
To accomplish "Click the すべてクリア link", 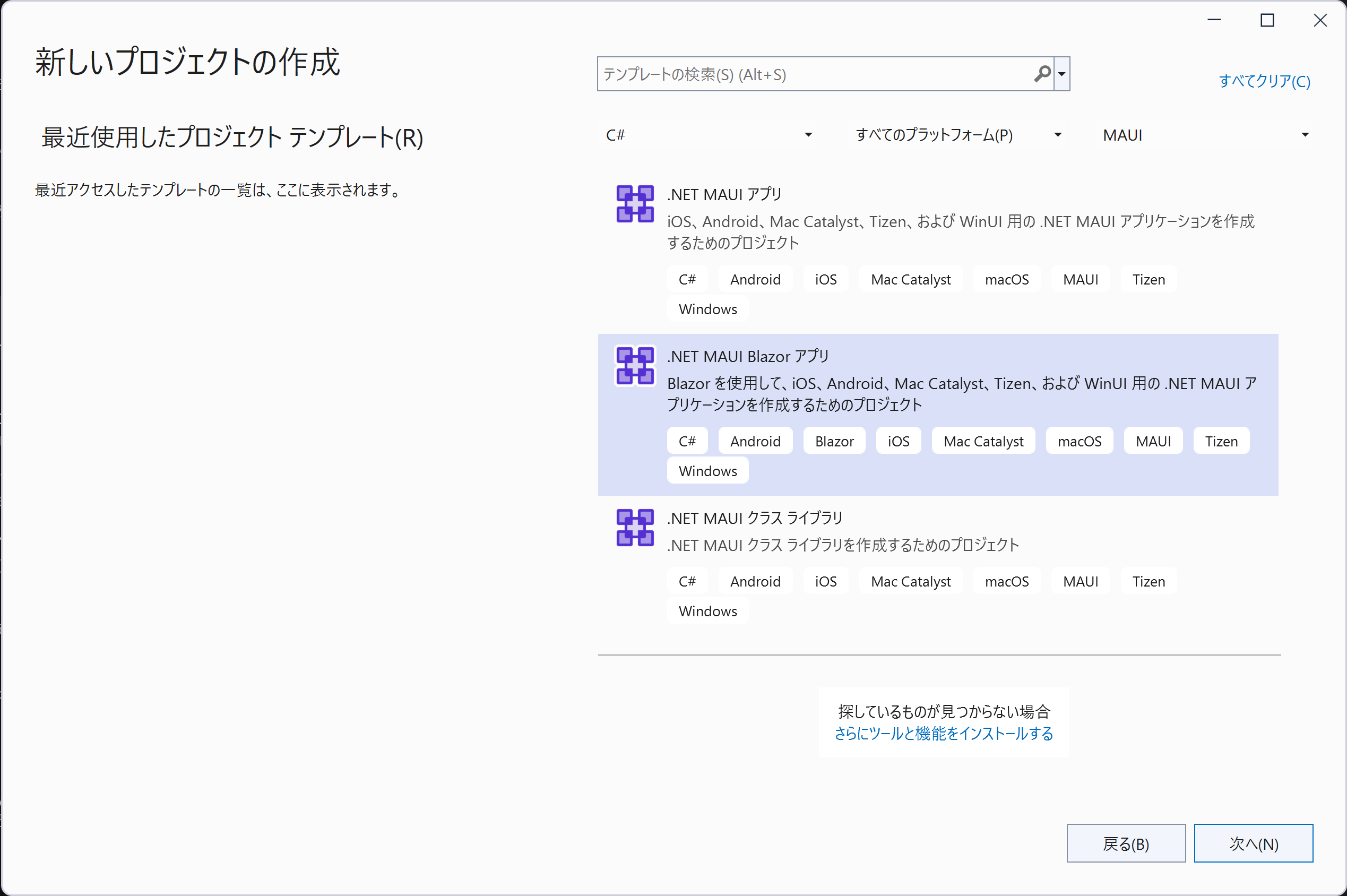I will tap(1265, 81).
